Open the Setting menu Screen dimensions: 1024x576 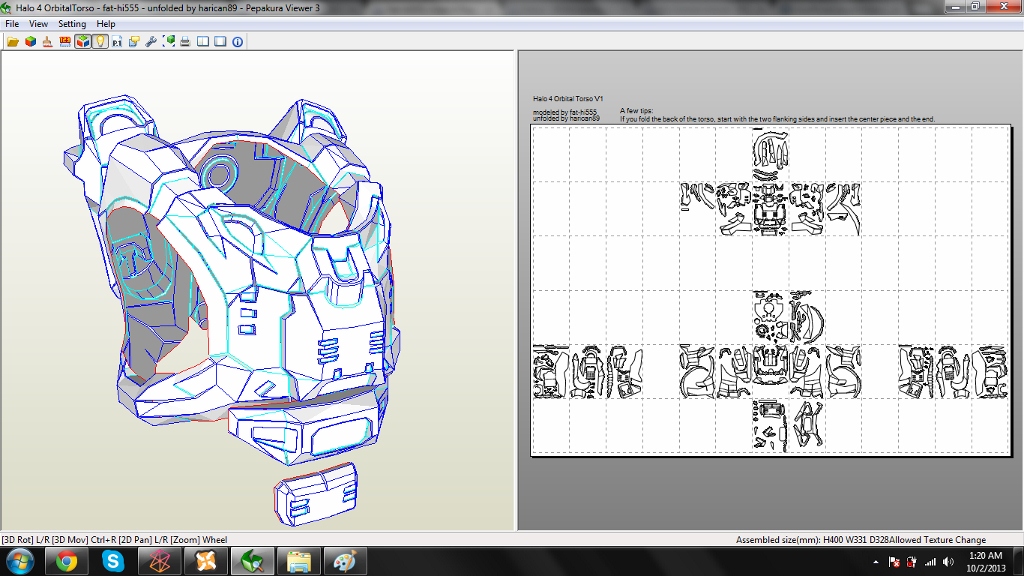click(72, 24)
